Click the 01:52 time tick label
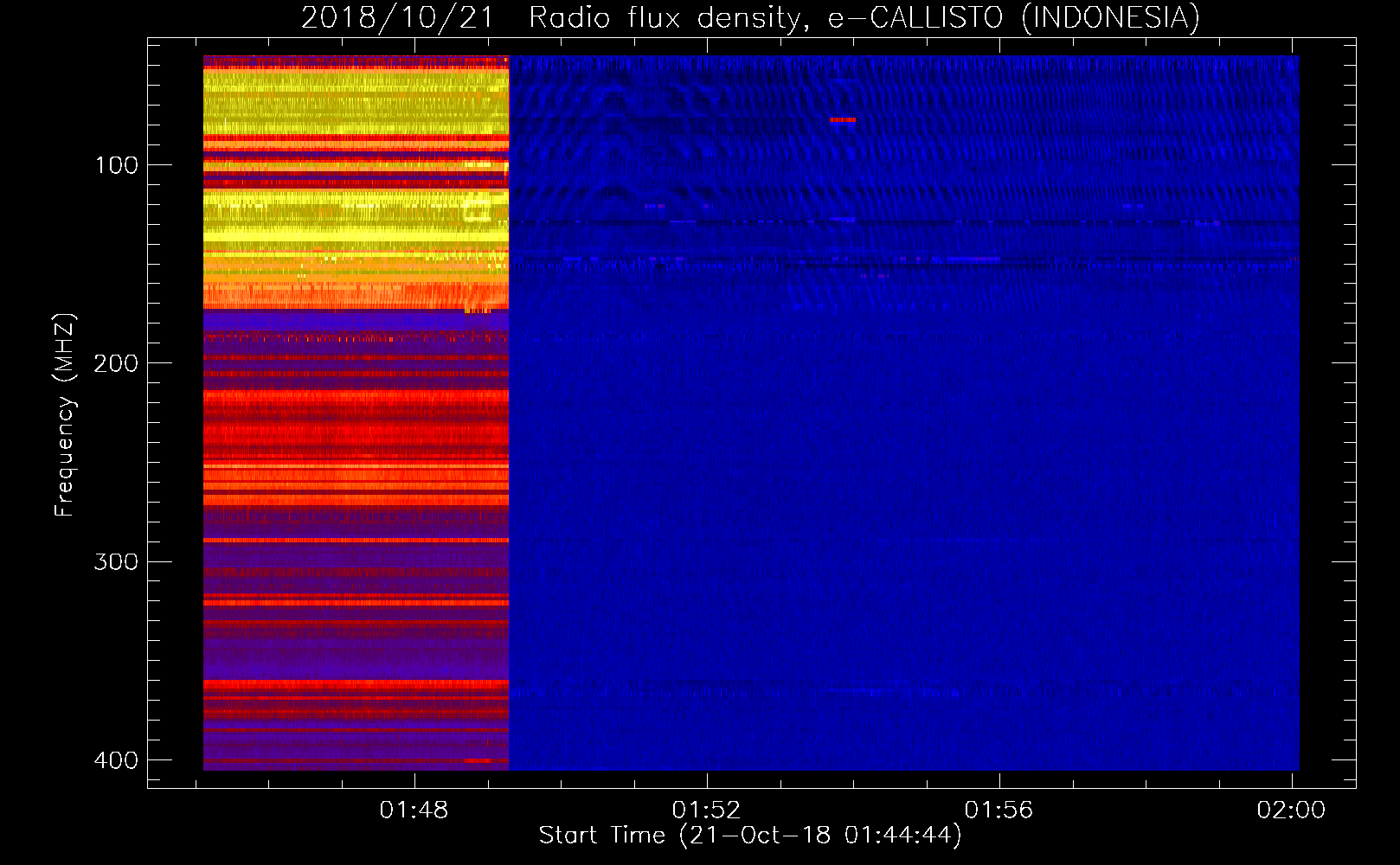This screenshot has height=865, width=1400. click(x=707, y=810)
